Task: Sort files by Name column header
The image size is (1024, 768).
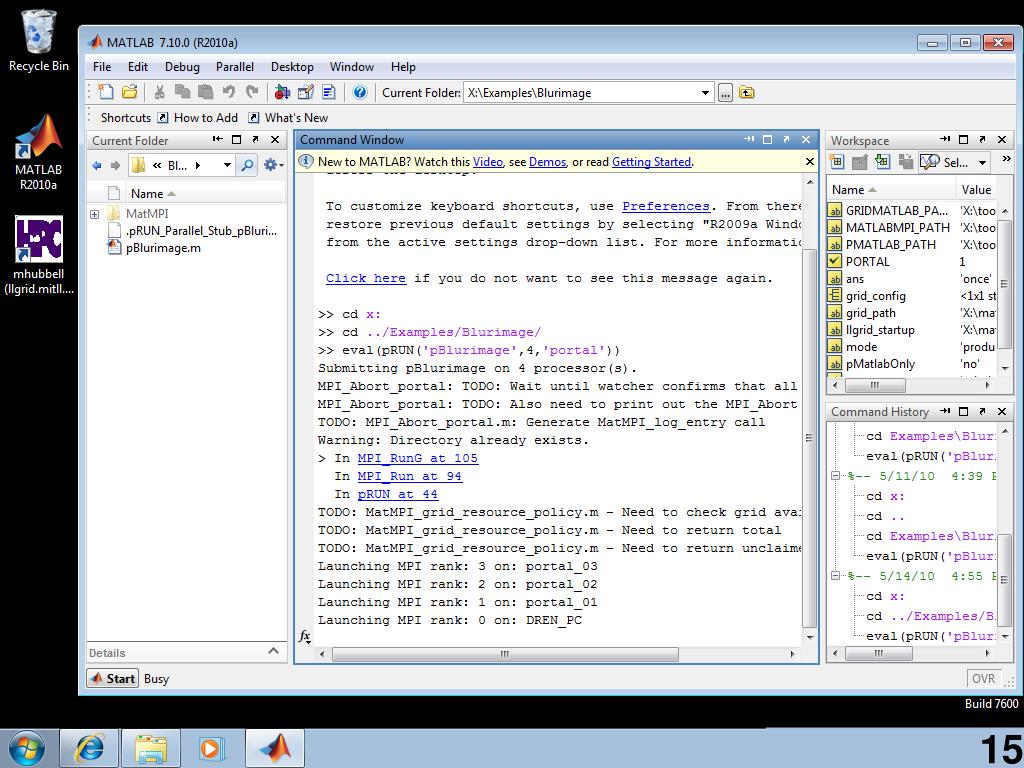Action: tap(147, 193)
